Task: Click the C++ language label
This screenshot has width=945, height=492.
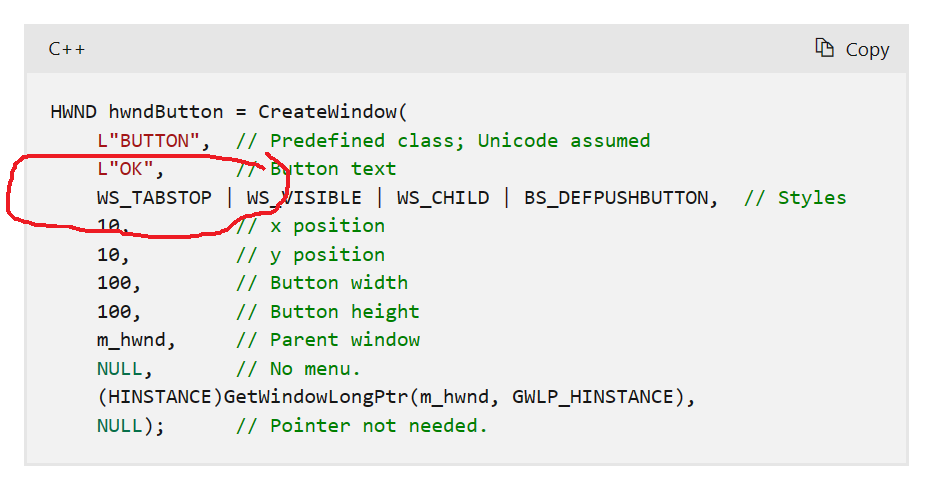Action: tap(67, 49)
